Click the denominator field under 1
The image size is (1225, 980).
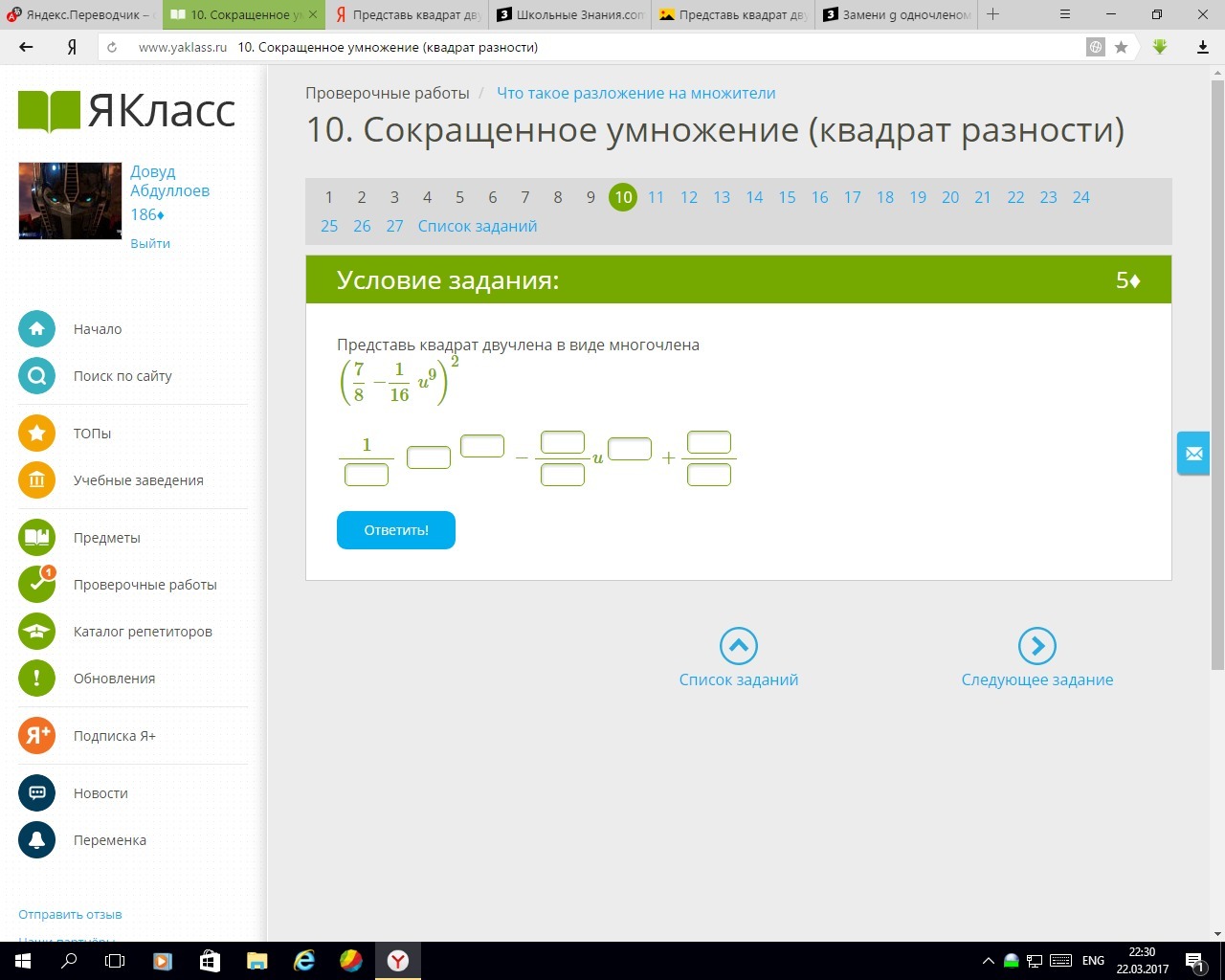coord(367,474)
